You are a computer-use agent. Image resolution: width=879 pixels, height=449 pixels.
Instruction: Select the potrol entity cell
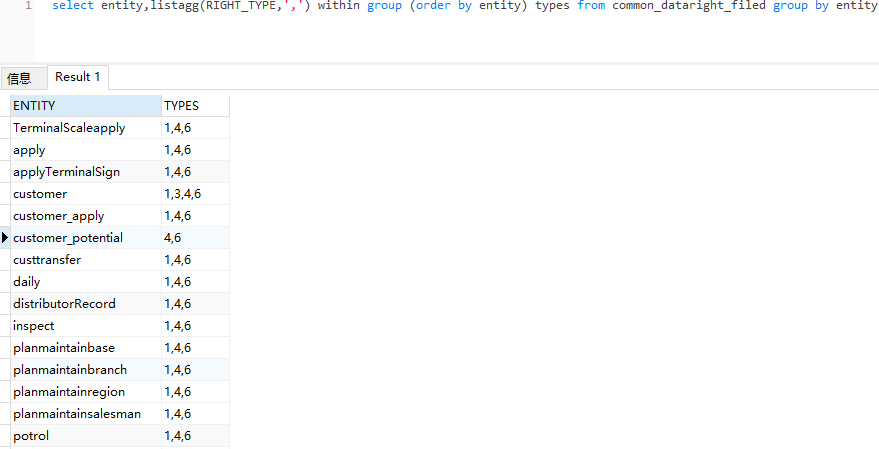pyautogui.click(x=86, y=436)
